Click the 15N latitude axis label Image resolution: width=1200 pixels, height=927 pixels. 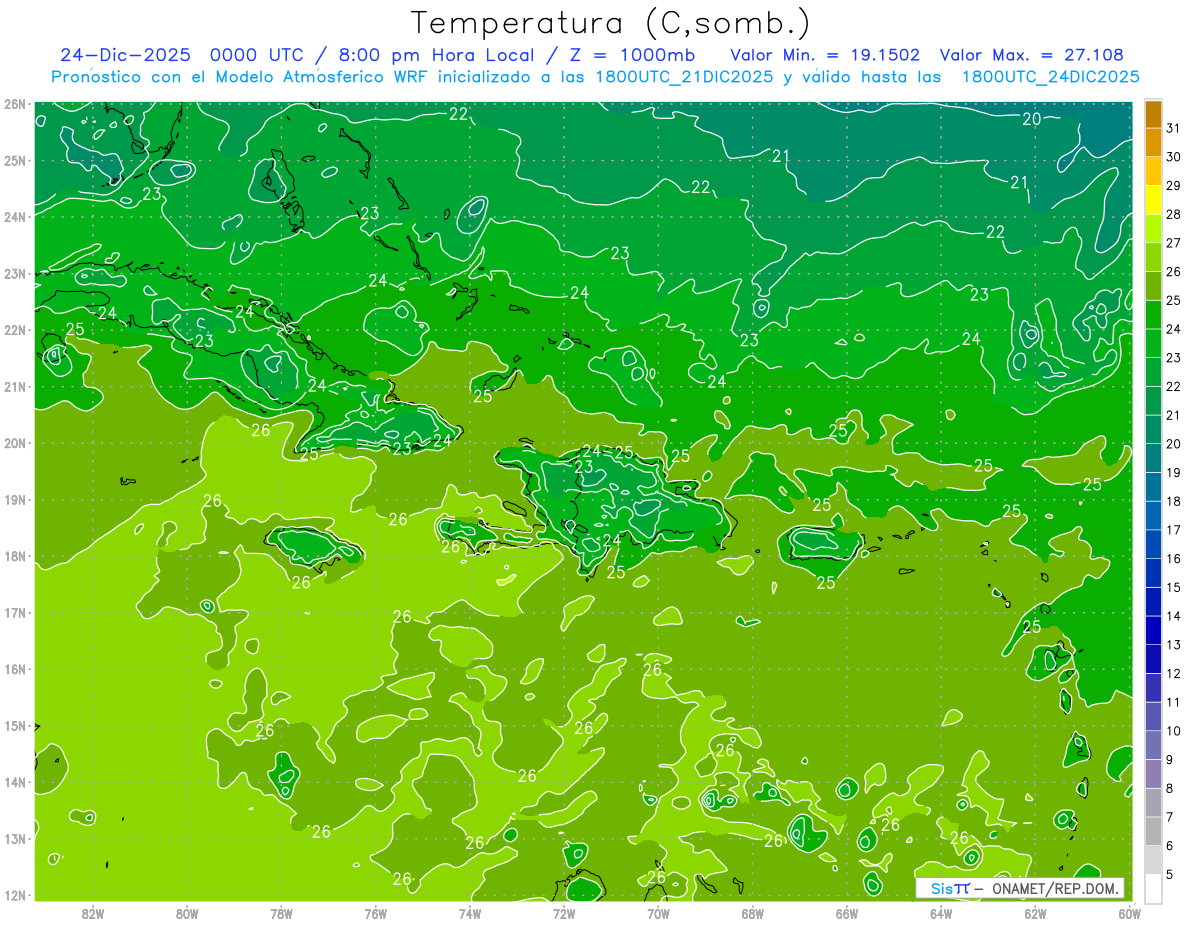click(x=14, y=725)
